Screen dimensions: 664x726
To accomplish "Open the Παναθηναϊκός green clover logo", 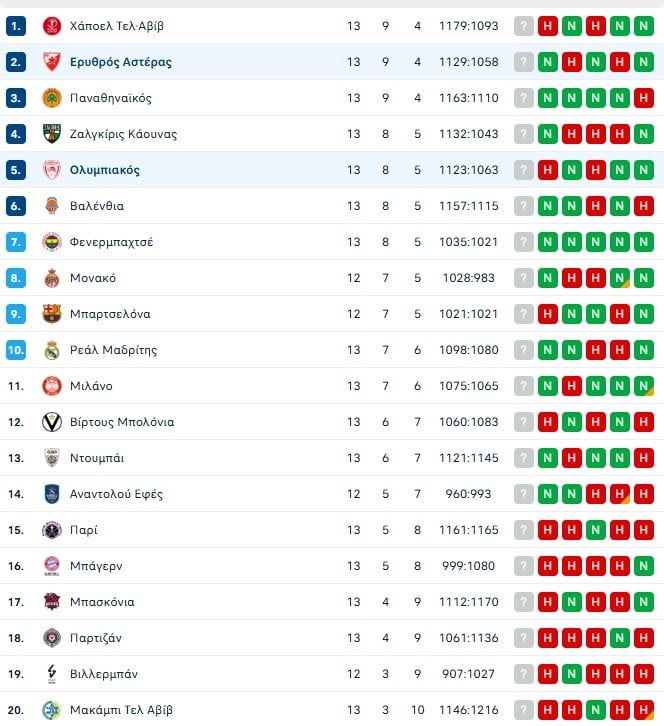I will [x=52, y=98].
